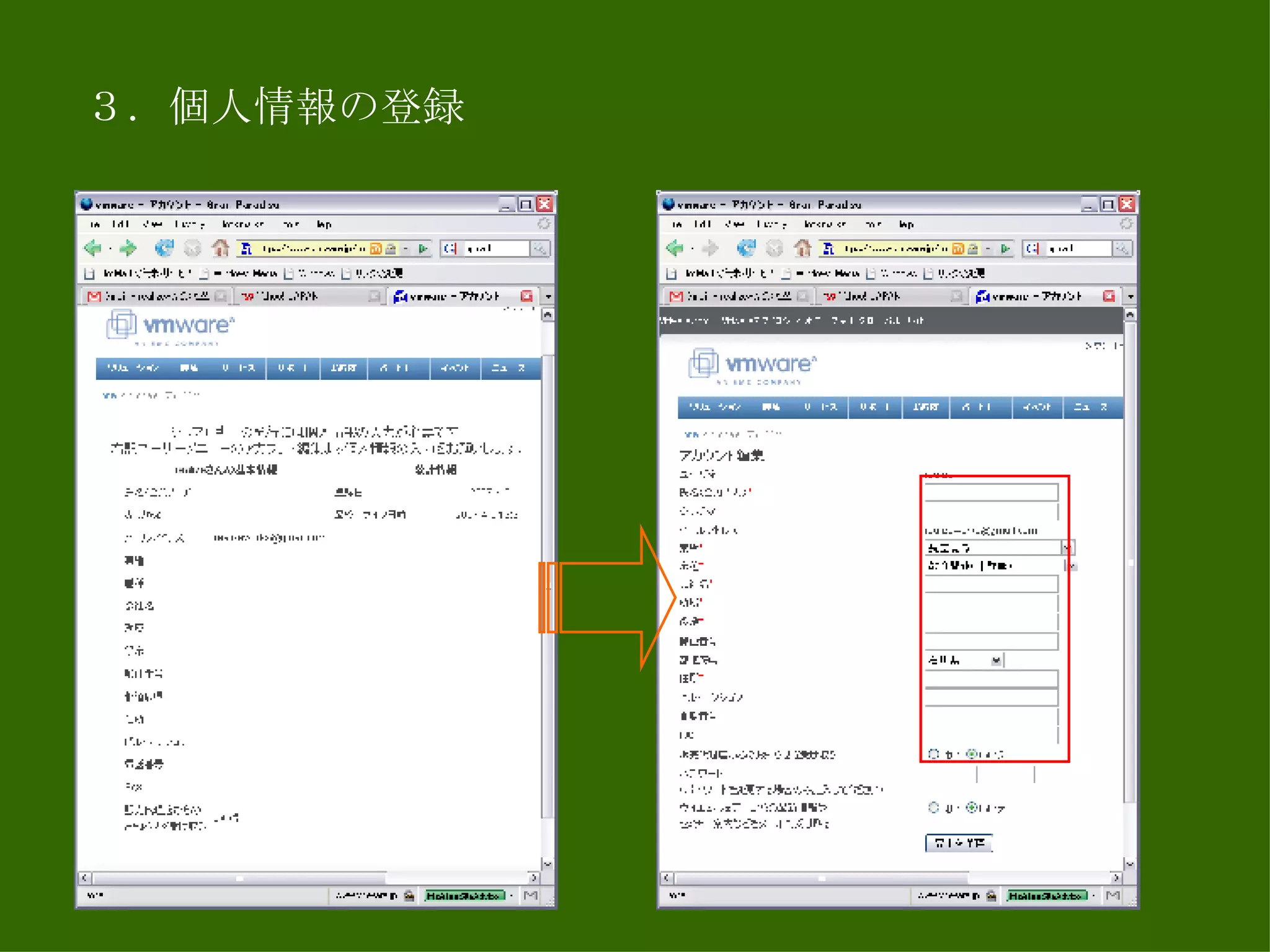Click RSS feed icon in right address bar

click(958, 249)
